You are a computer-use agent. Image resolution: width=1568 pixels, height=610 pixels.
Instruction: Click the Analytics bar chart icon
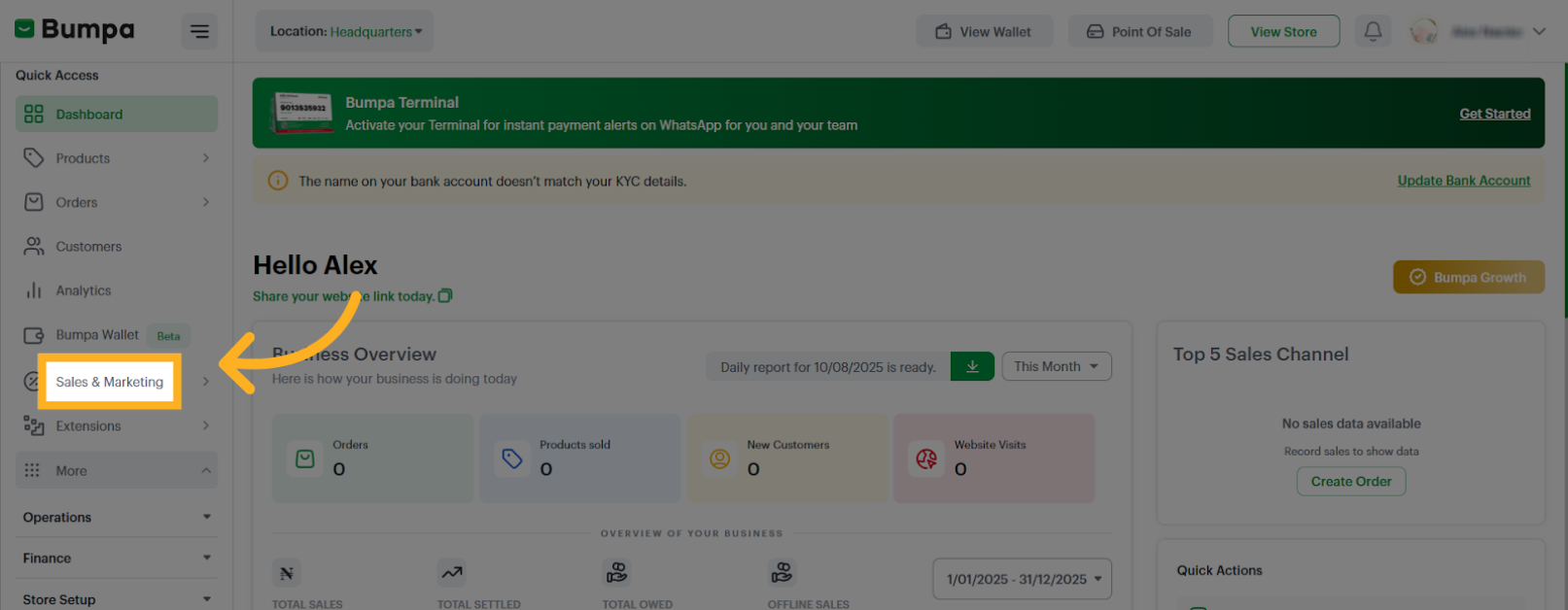(34, 290)
